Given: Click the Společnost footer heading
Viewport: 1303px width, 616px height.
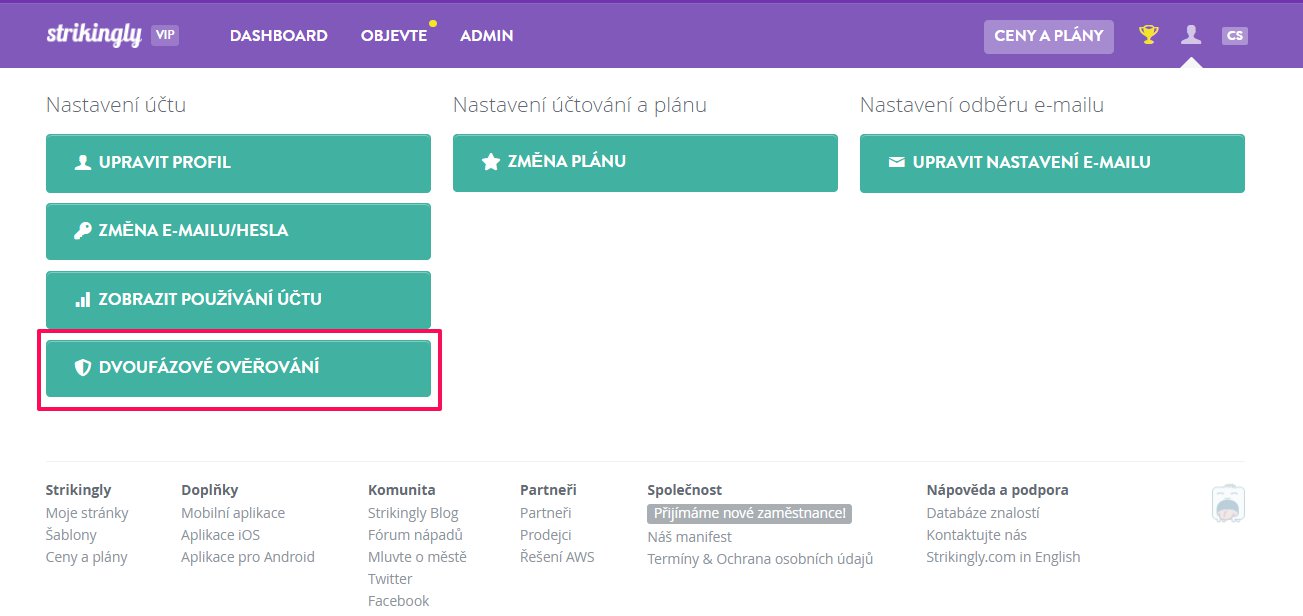Looking at the screenshot, I should point(685,490).
